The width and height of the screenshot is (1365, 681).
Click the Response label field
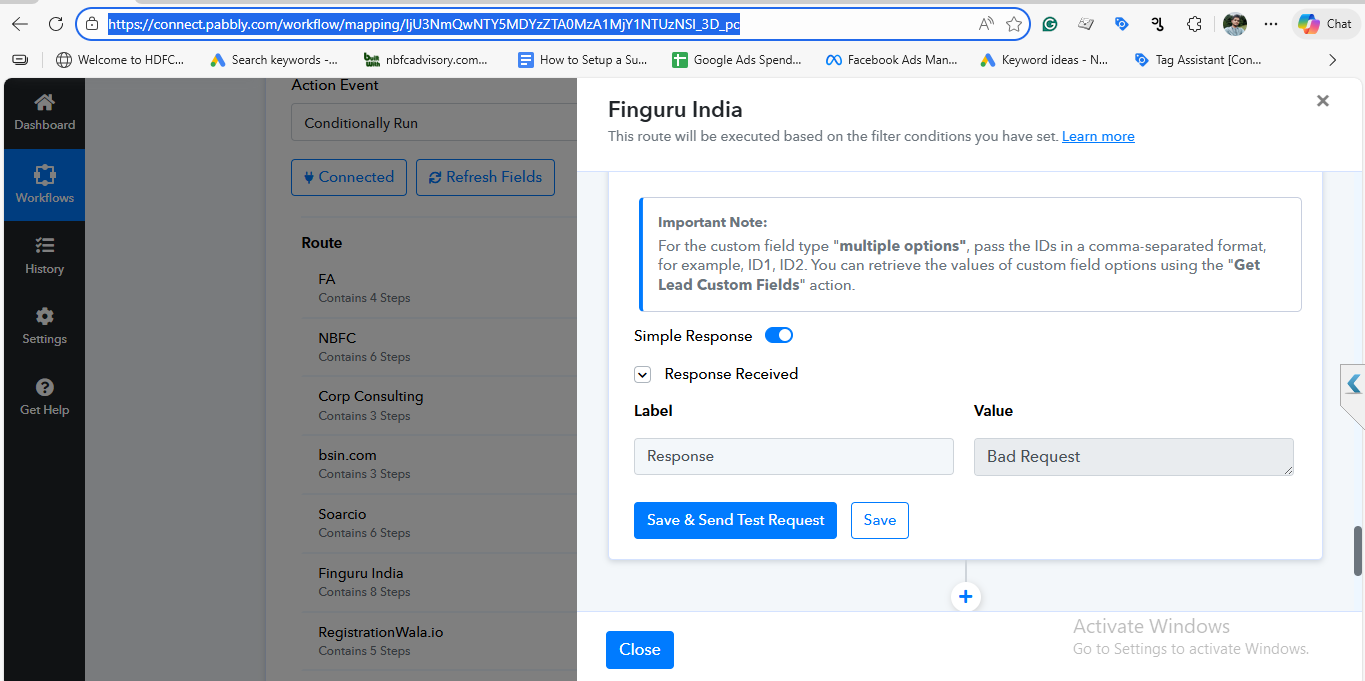pyautogui.click(x=794, y=456)
